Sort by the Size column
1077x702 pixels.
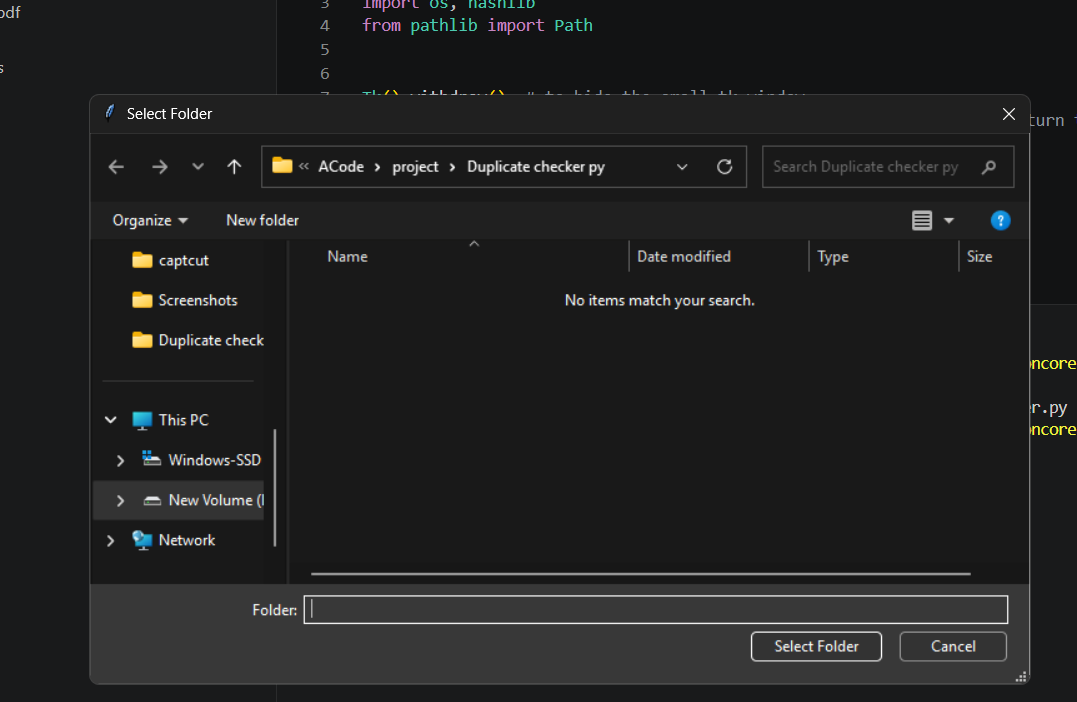pyautogui.click(x=979, y=256)
